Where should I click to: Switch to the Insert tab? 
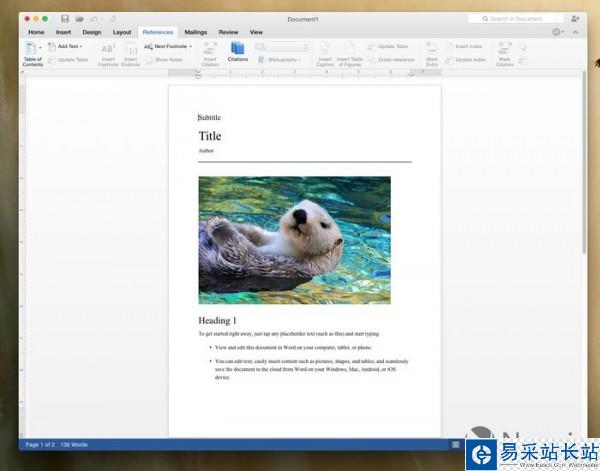point(64,32)
